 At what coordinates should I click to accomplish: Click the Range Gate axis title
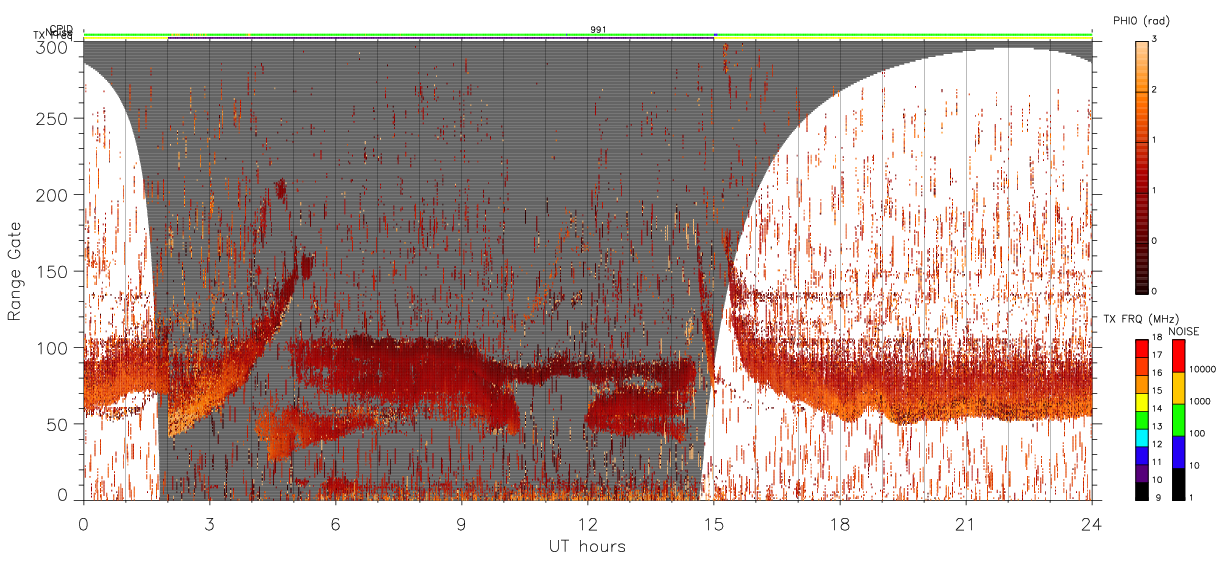click(x=15, y=271)
